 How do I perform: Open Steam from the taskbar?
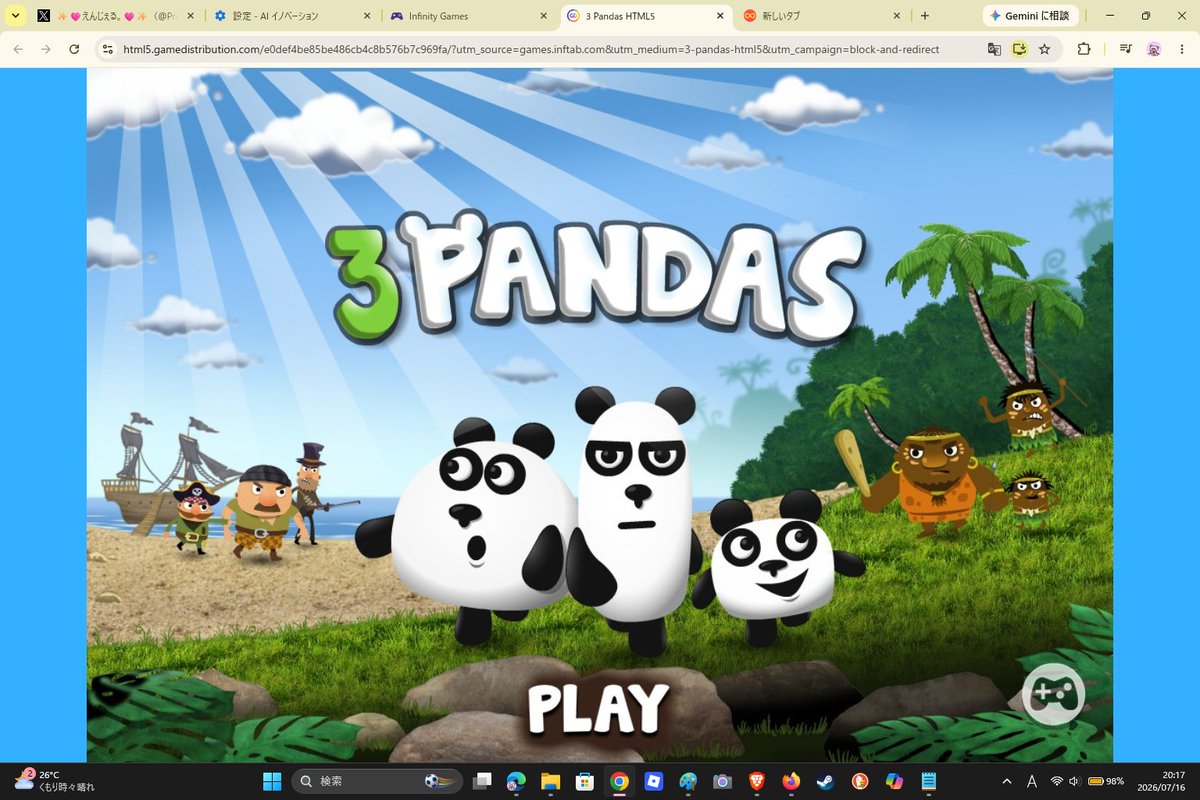825,781
